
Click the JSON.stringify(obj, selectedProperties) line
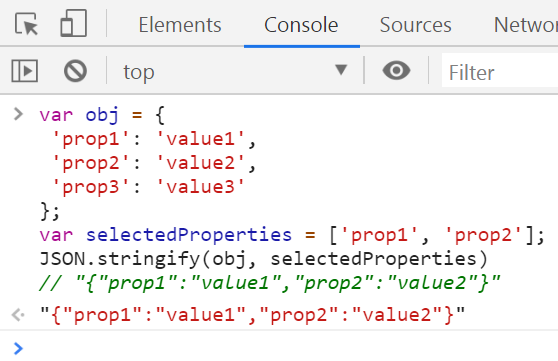(264, 259)
